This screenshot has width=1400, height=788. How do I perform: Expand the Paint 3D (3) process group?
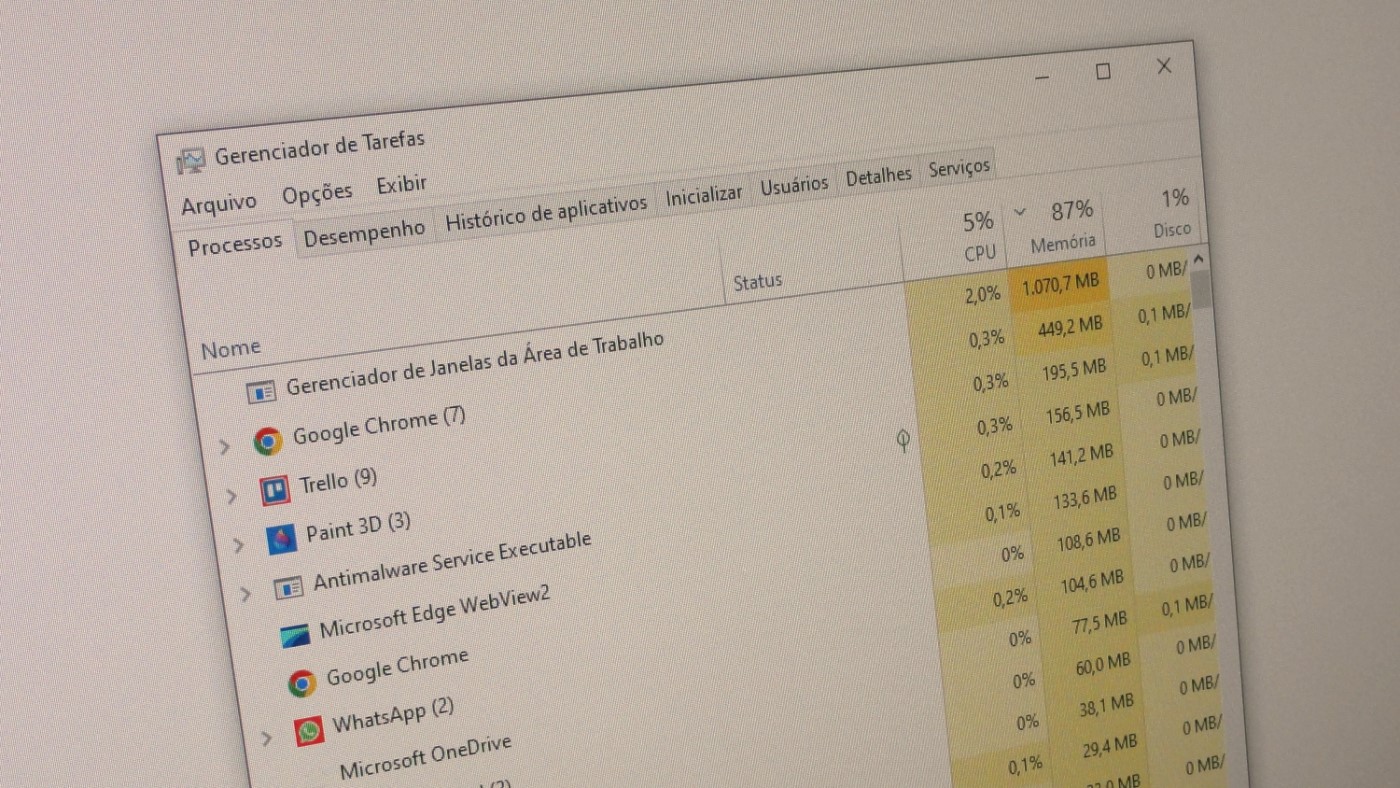click(238, 545)
